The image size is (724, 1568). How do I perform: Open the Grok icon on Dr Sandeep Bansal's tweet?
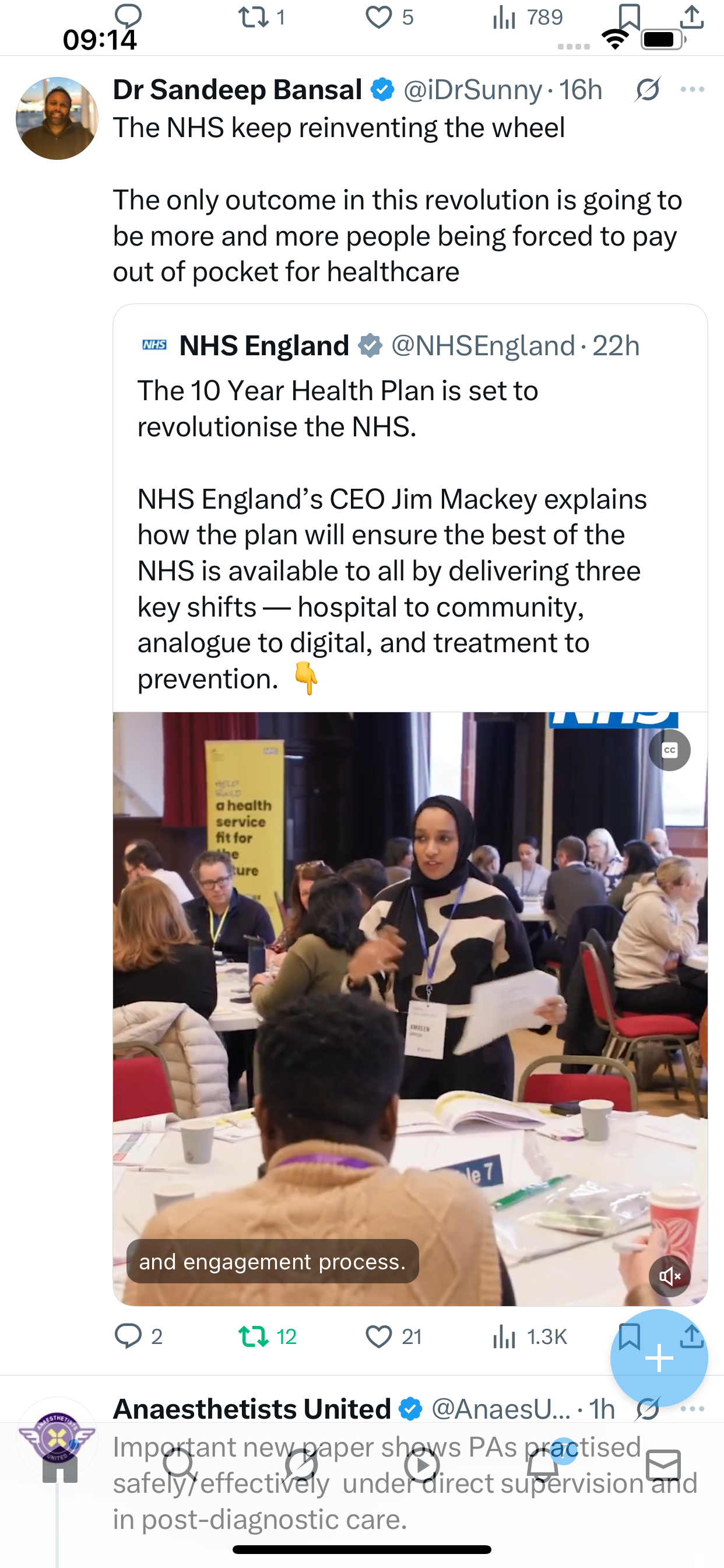coord(648,90)
